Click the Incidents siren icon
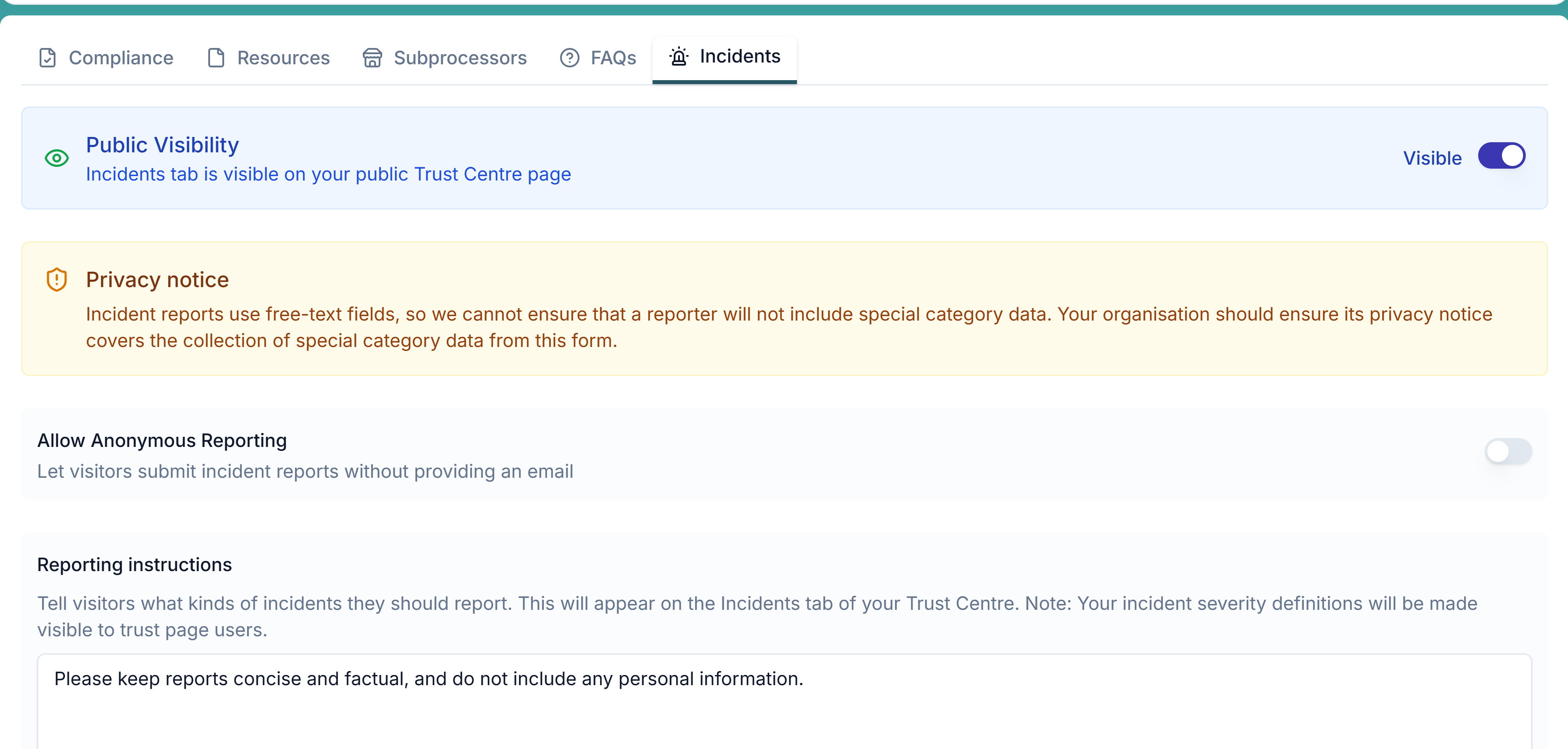 click(679, 57)
